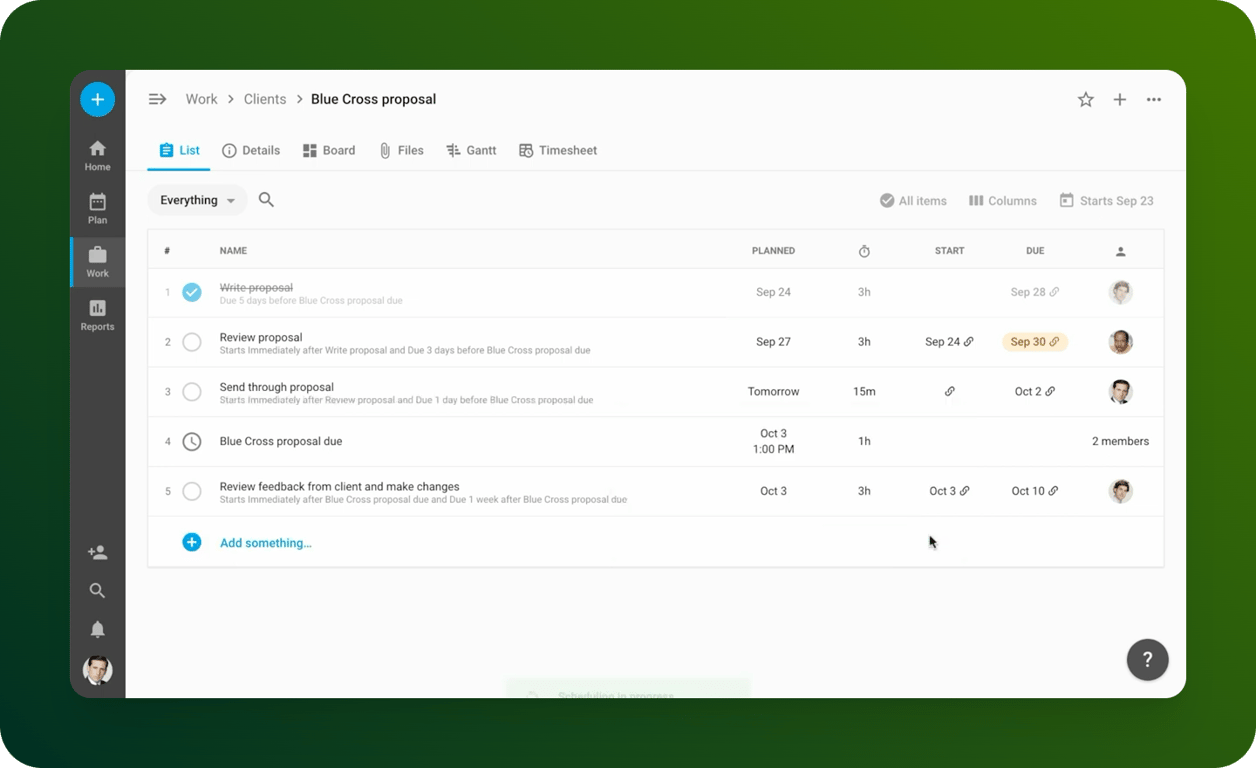Open the help question mark button
Image resolution: width=1256 pixels, height=768 pixels.
1147,659
